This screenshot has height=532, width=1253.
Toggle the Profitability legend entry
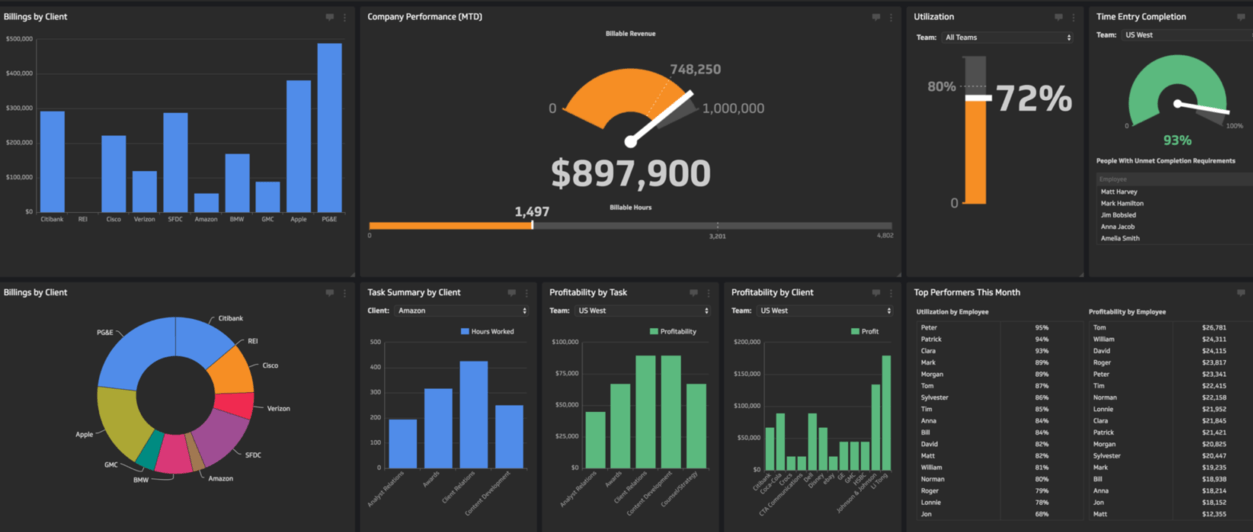coord(672,331)
